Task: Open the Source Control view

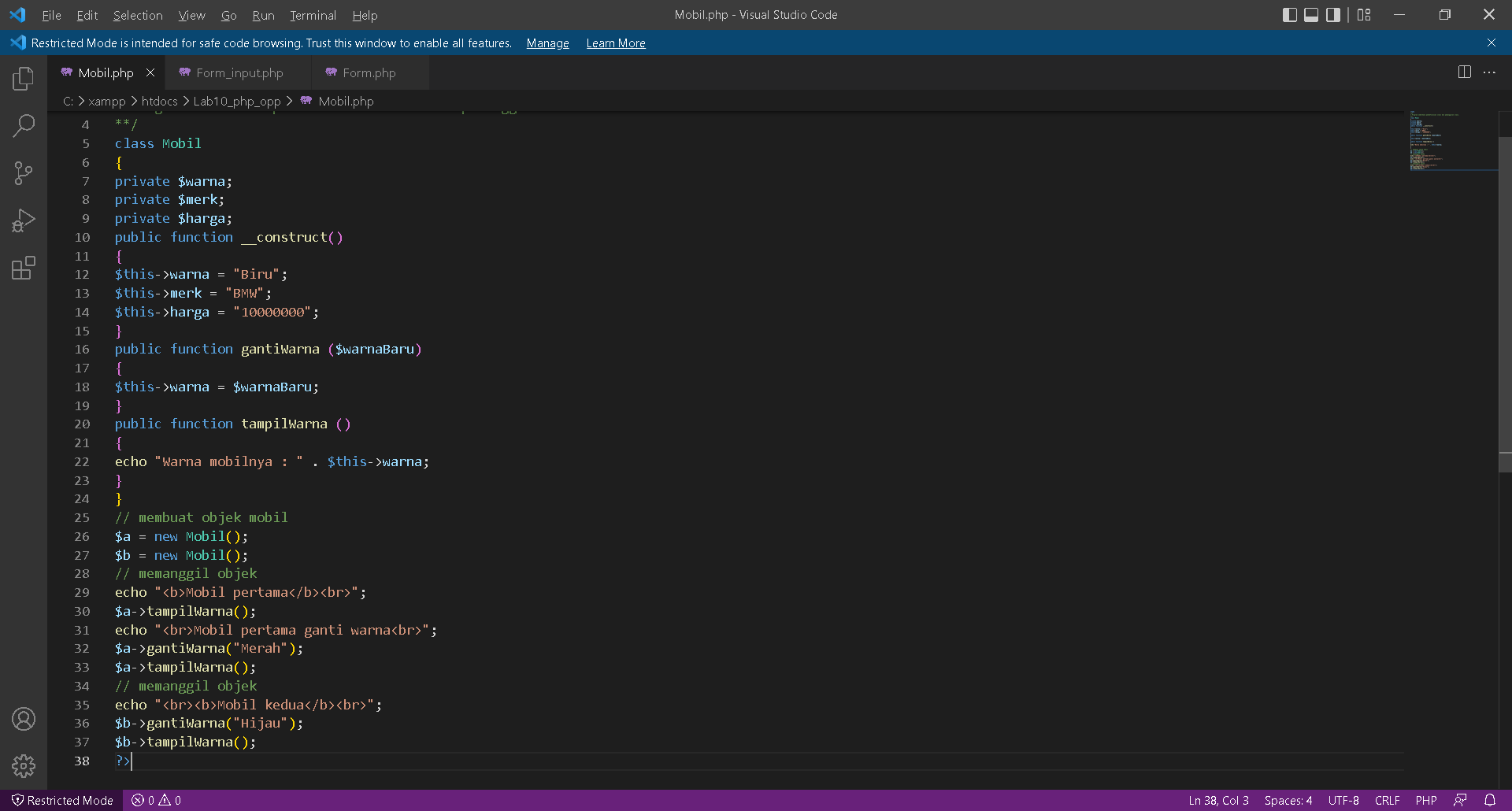Action: pos(23,172)
